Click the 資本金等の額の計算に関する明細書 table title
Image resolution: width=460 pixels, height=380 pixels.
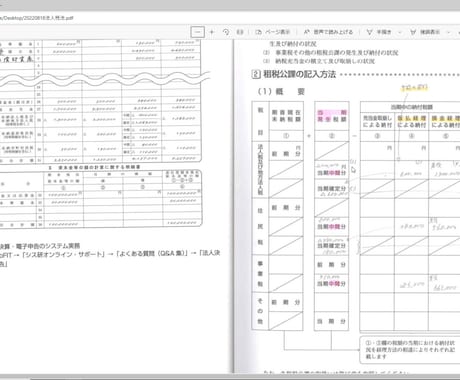(99, 167)
